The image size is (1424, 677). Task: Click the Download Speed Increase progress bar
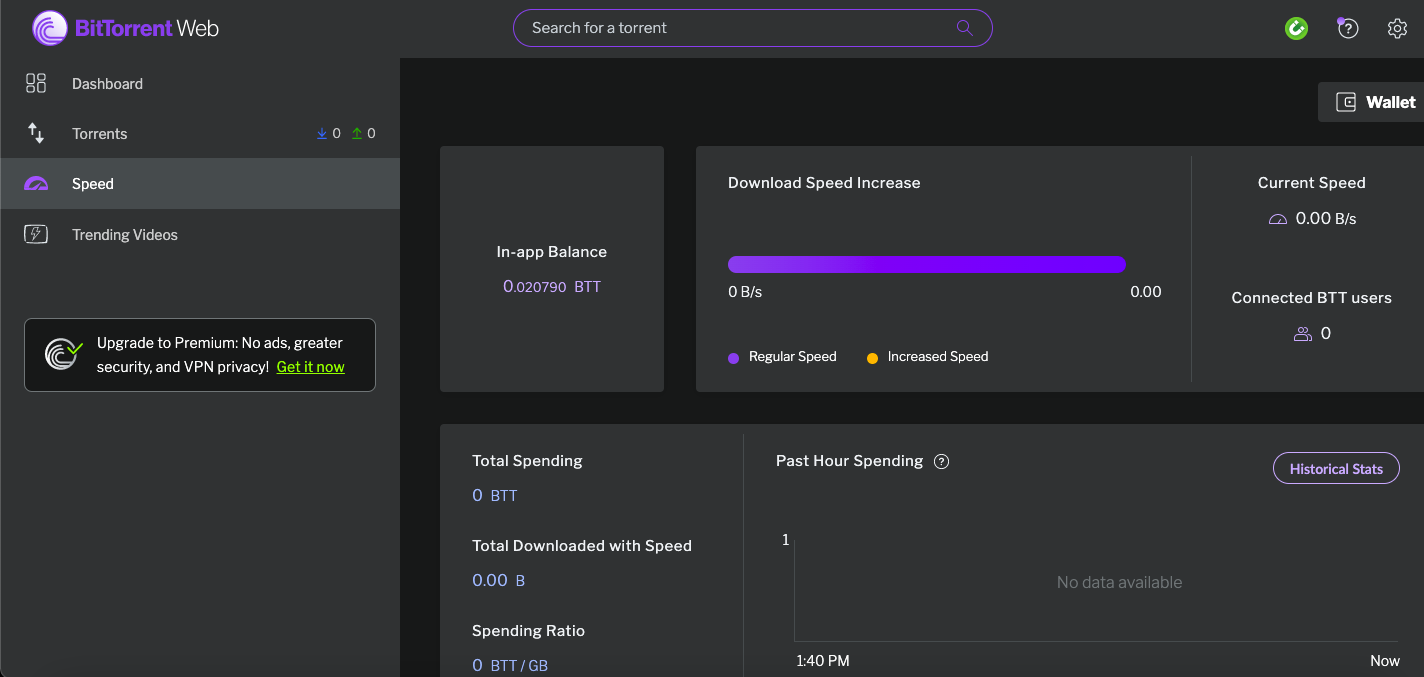926,264
